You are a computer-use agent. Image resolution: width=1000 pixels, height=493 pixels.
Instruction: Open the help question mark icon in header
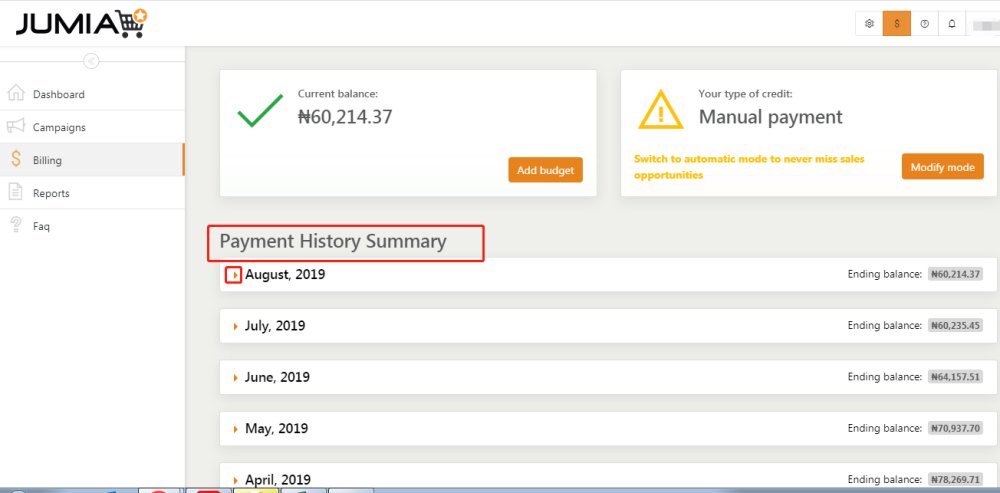pos(924,24)
